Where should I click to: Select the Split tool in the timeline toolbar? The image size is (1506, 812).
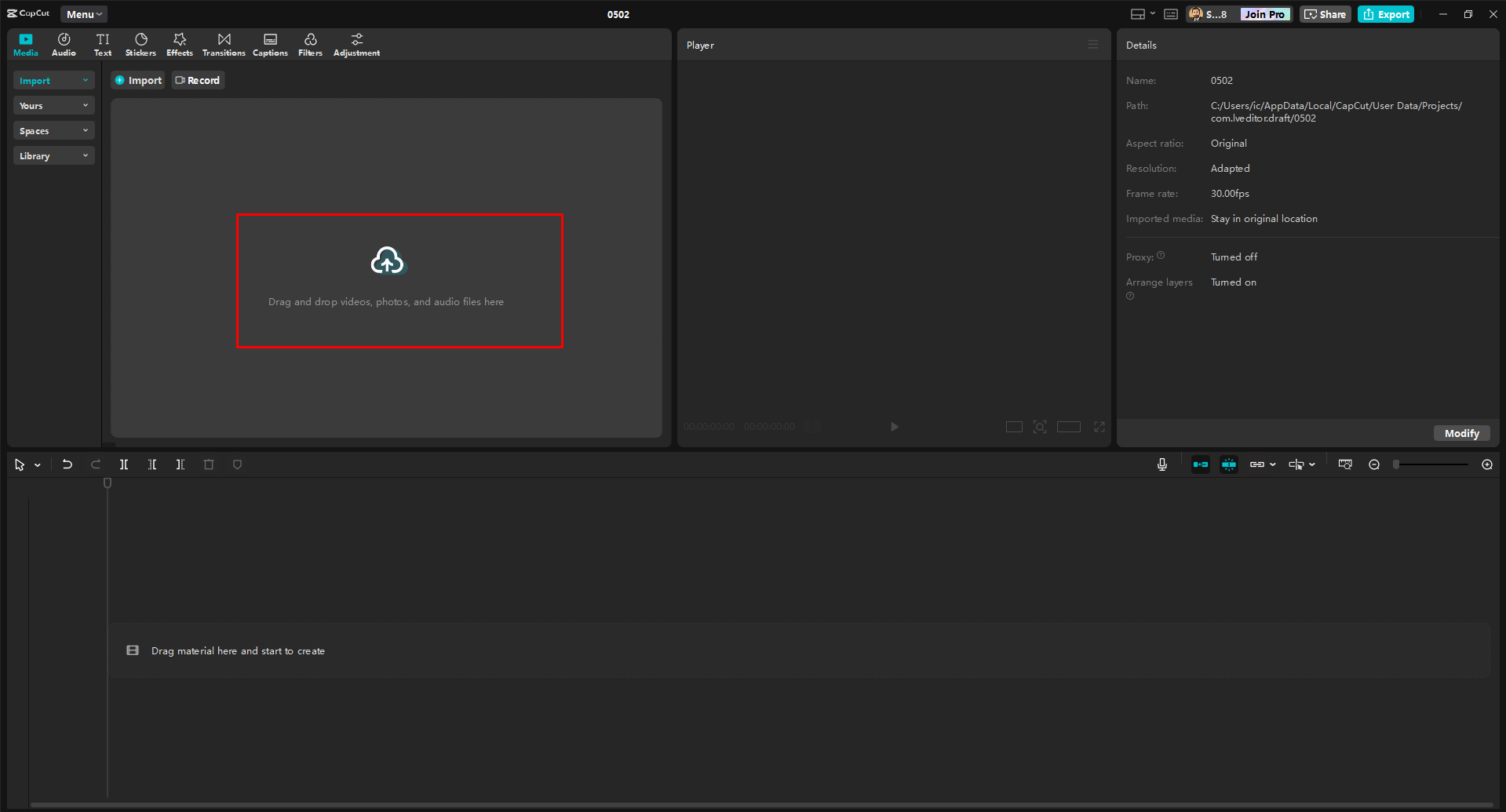click(123, 464)
